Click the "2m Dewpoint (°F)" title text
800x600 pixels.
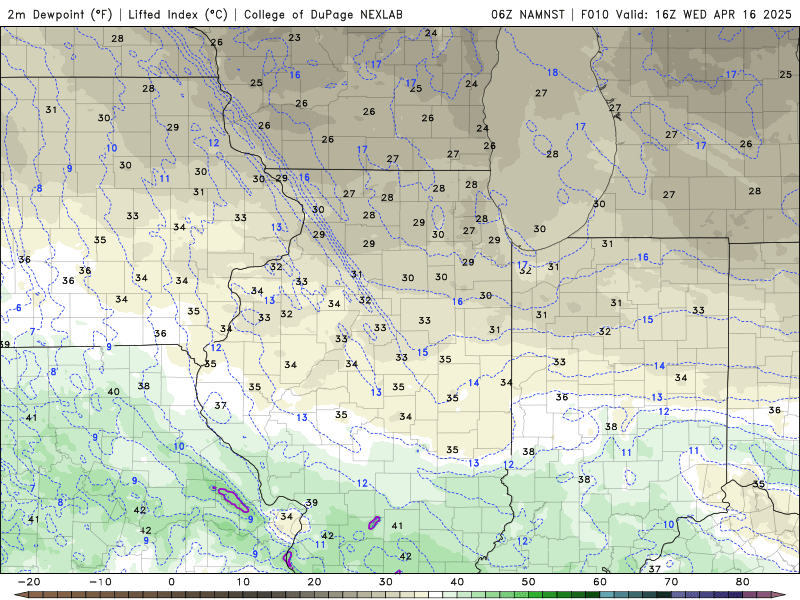click(60, 14)
